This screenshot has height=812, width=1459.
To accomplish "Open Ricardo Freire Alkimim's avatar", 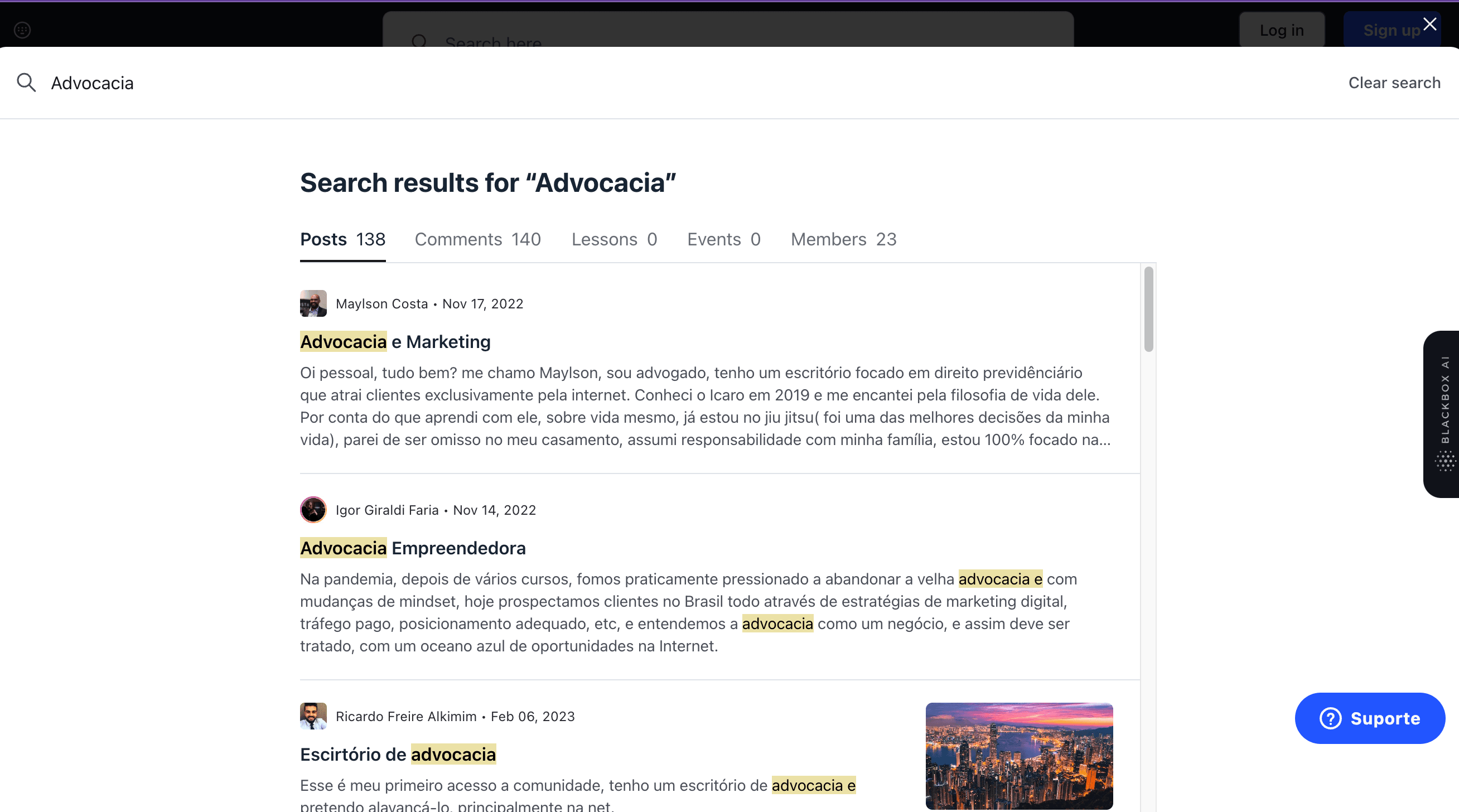I will [313, 716].
